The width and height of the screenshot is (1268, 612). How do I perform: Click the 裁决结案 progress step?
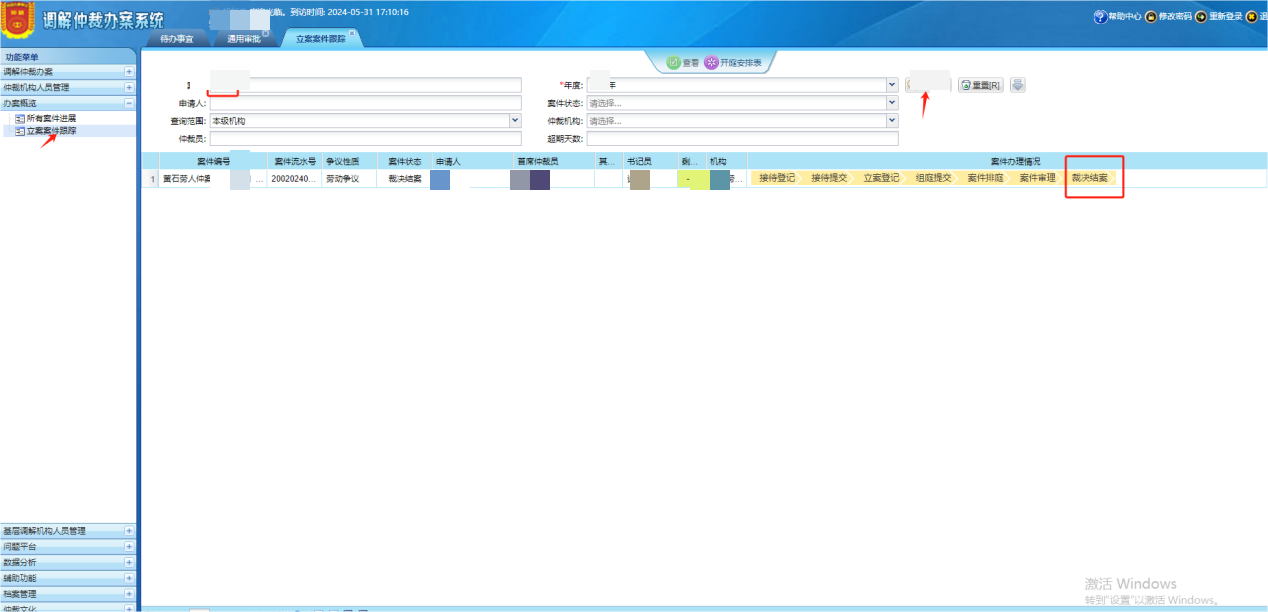point(1089,178)
